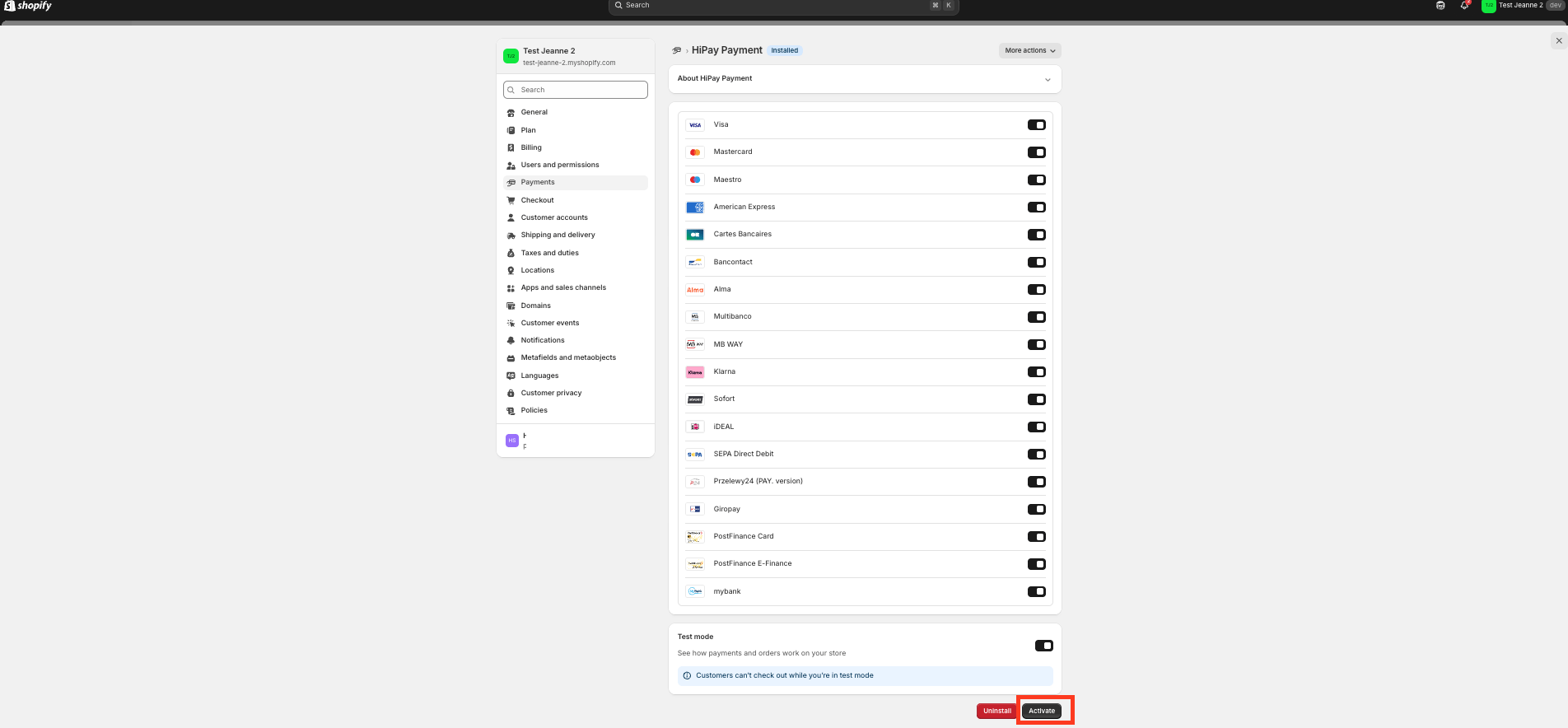The width and height of the screenshot is (1568, 728).
Task: Open the More actions dropdown
Action: click(1029, 50)
